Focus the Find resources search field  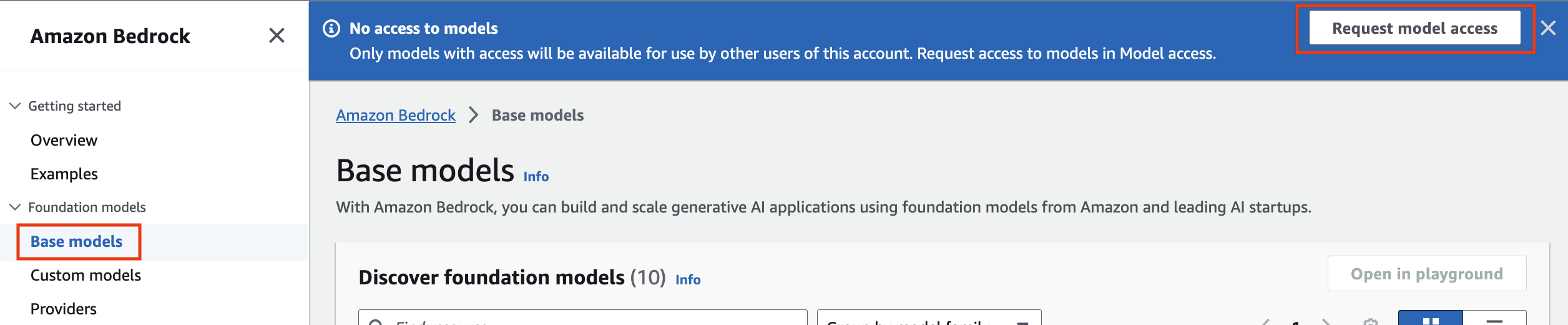583,319
